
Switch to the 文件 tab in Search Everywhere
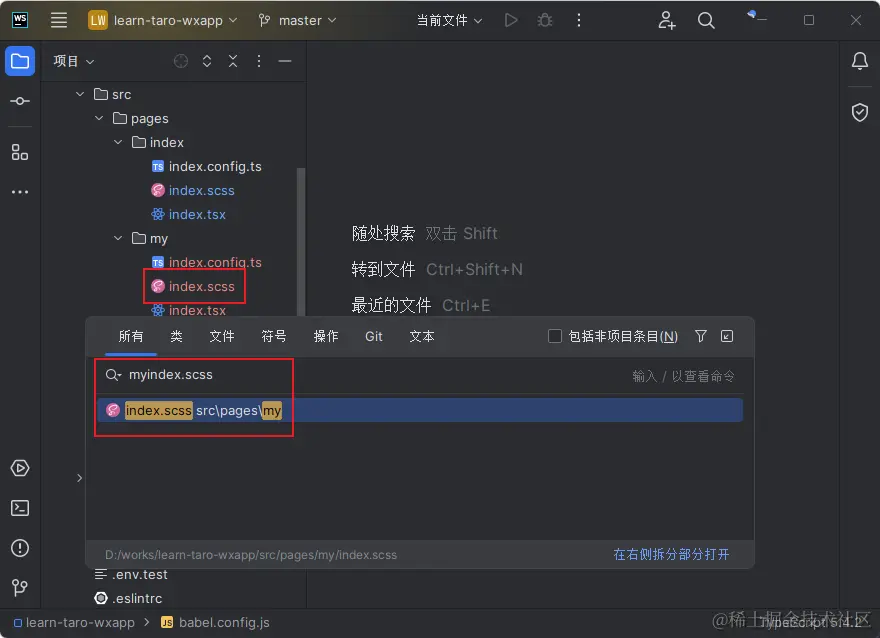(222, 336)
